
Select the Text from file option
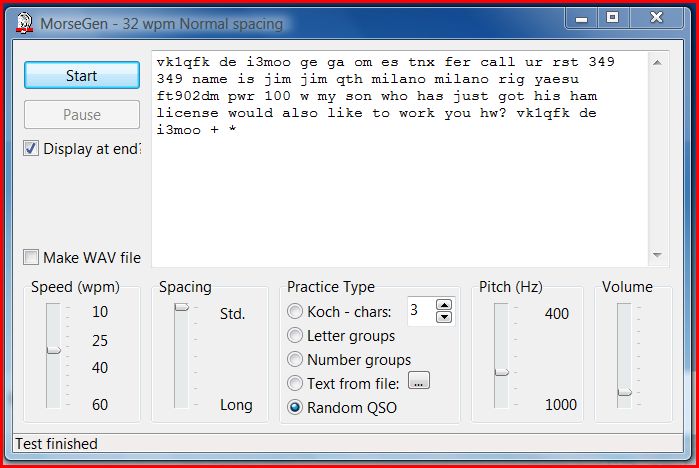tap(295, 383)
